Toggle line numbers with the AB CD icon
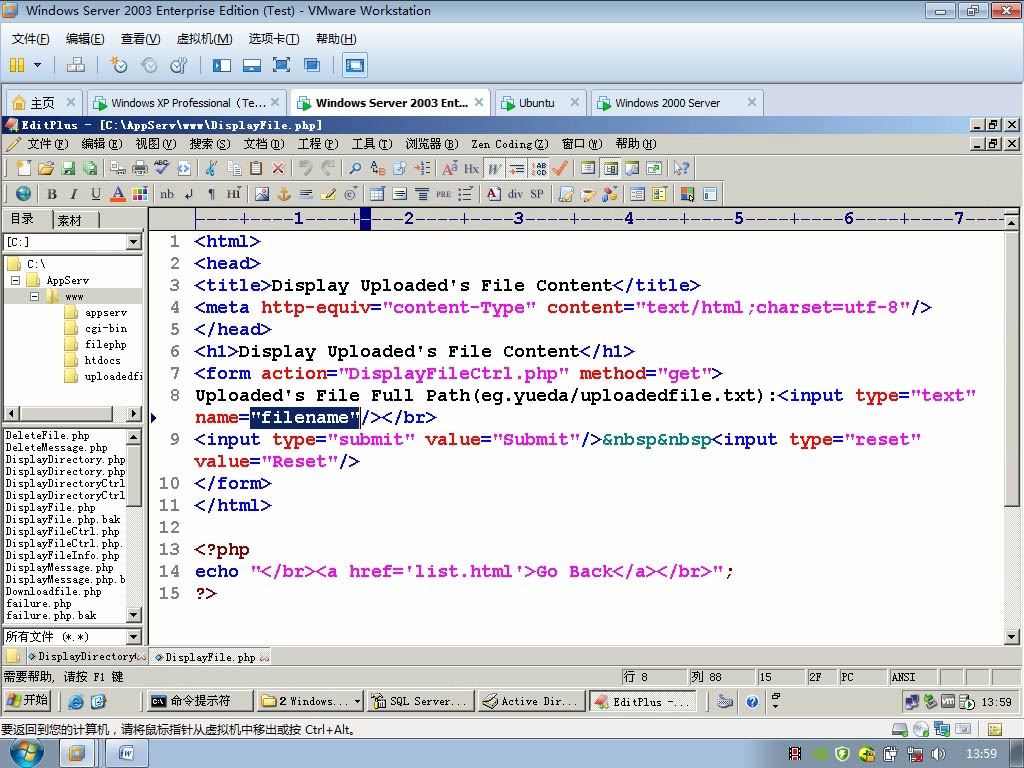This screenshot has width=1024, height=768. click(539, 168)
